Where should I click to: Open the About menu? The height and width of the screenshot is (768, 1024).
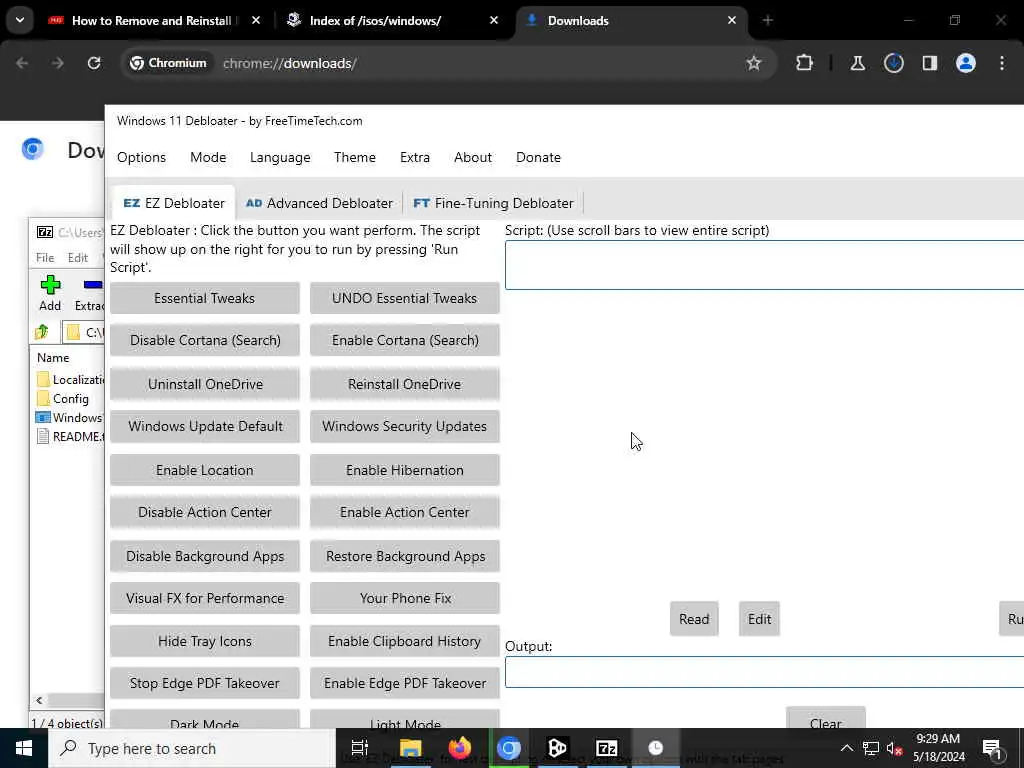tap(473, 157)
